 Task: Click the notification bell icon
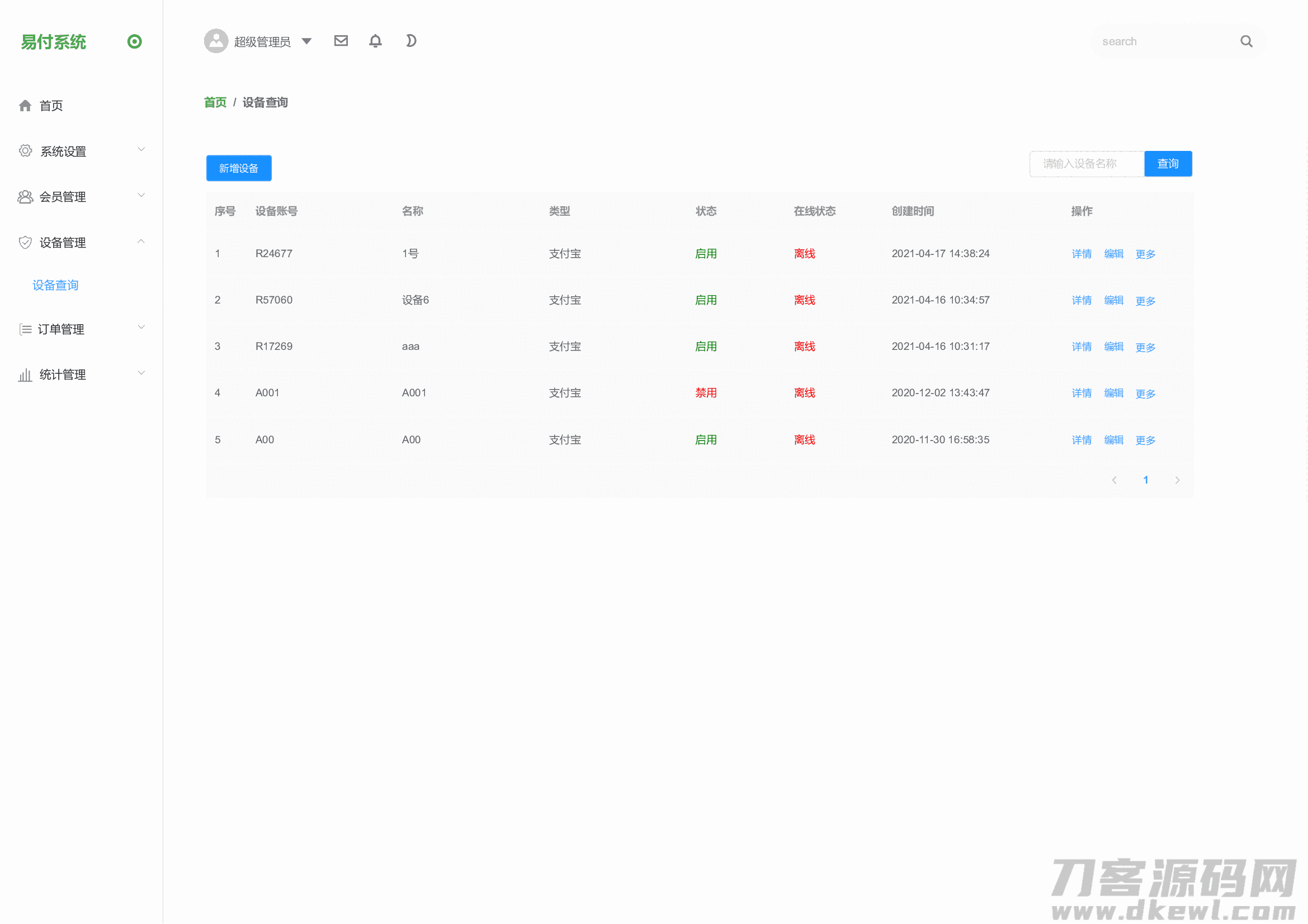pos(375,41)
